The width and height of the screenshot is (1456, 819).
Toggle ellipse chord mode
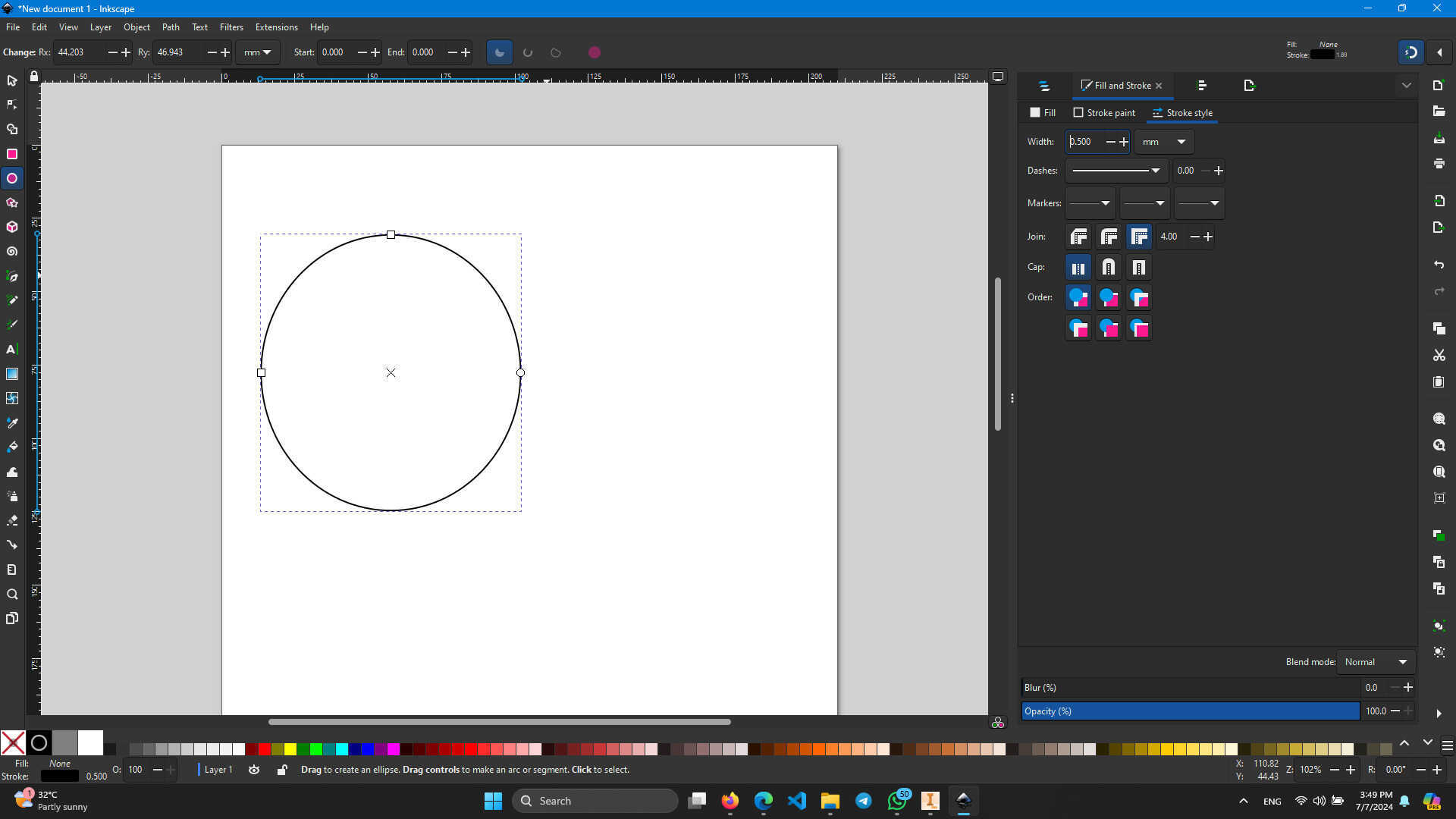(556, 52)
